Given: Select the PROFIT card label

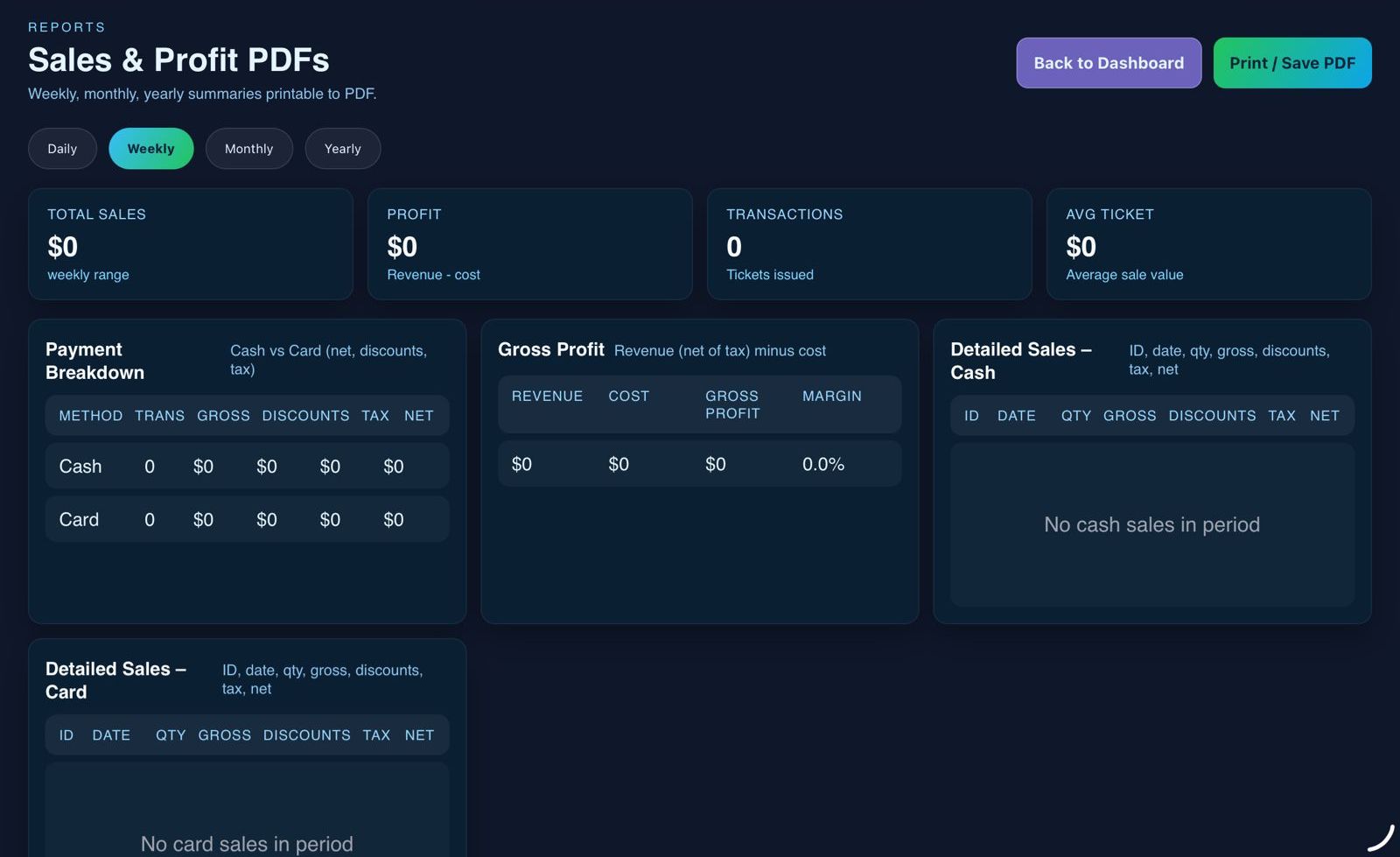Looking at the screenshot, I should click(x=414, y=214).
